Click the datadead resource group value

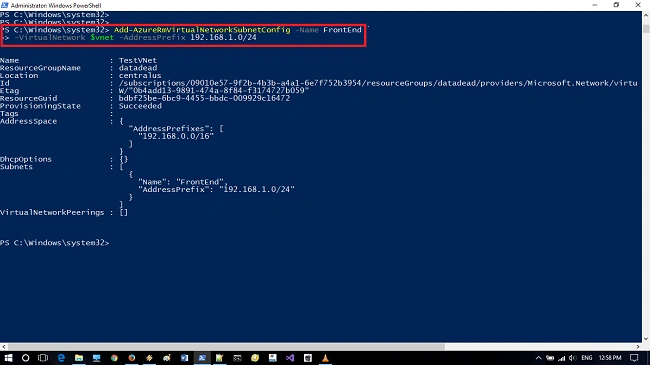(138, 68)
